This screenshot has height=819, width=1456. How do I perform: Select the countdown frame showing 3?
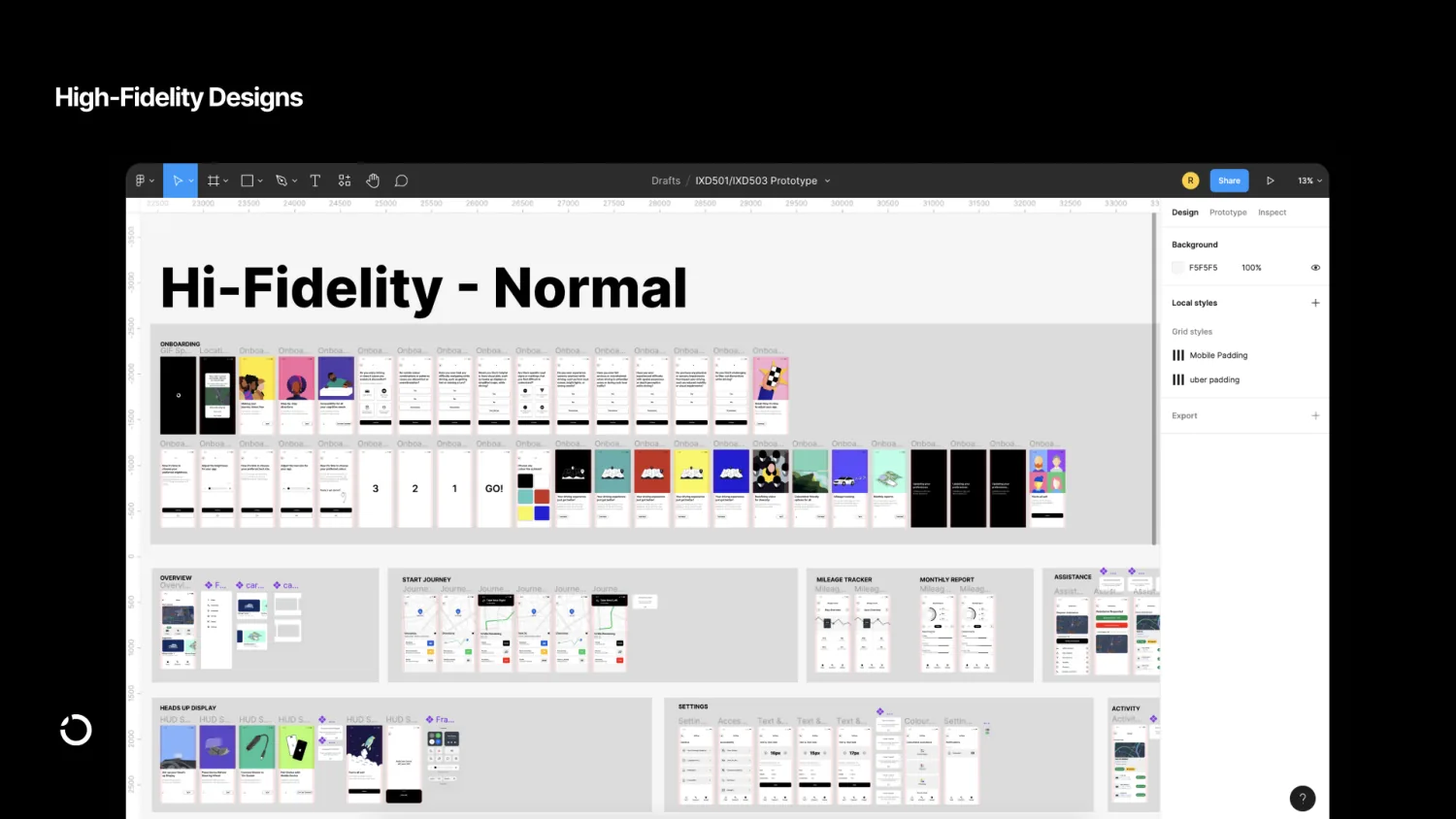376,488
